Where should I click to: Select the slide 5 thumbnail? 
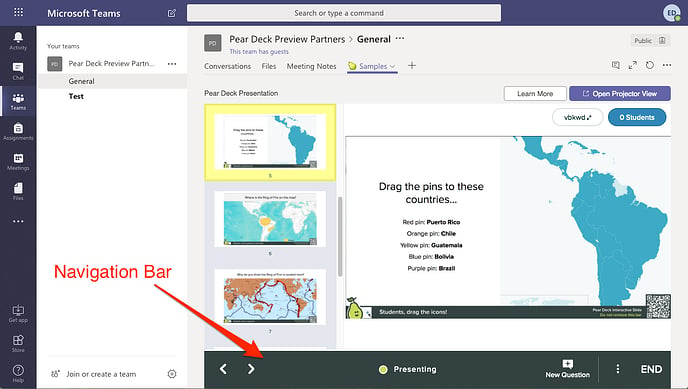[270, 142]
